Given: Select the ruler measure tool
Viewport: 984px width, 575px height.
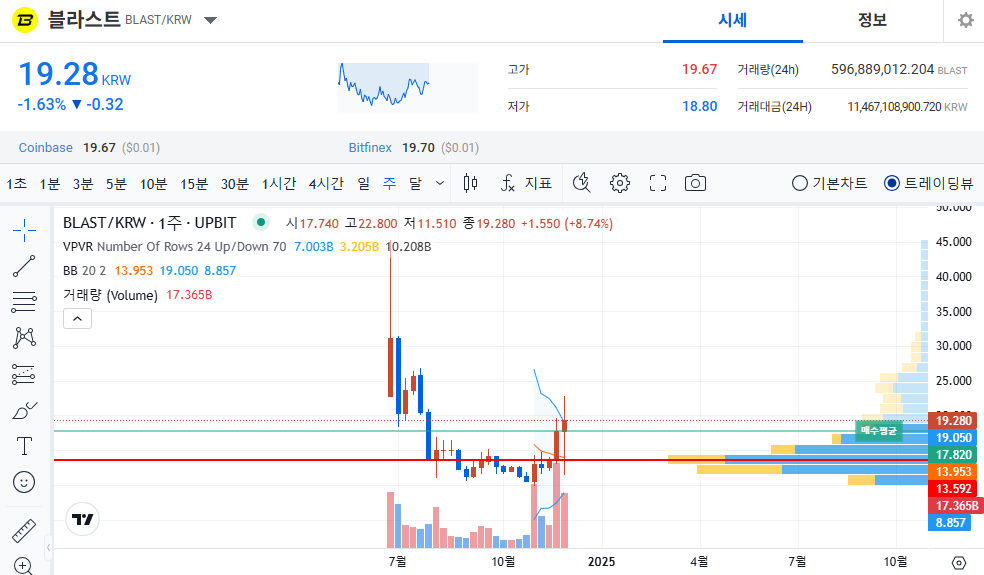Looking at the screenshot, I should coord(24,531).
